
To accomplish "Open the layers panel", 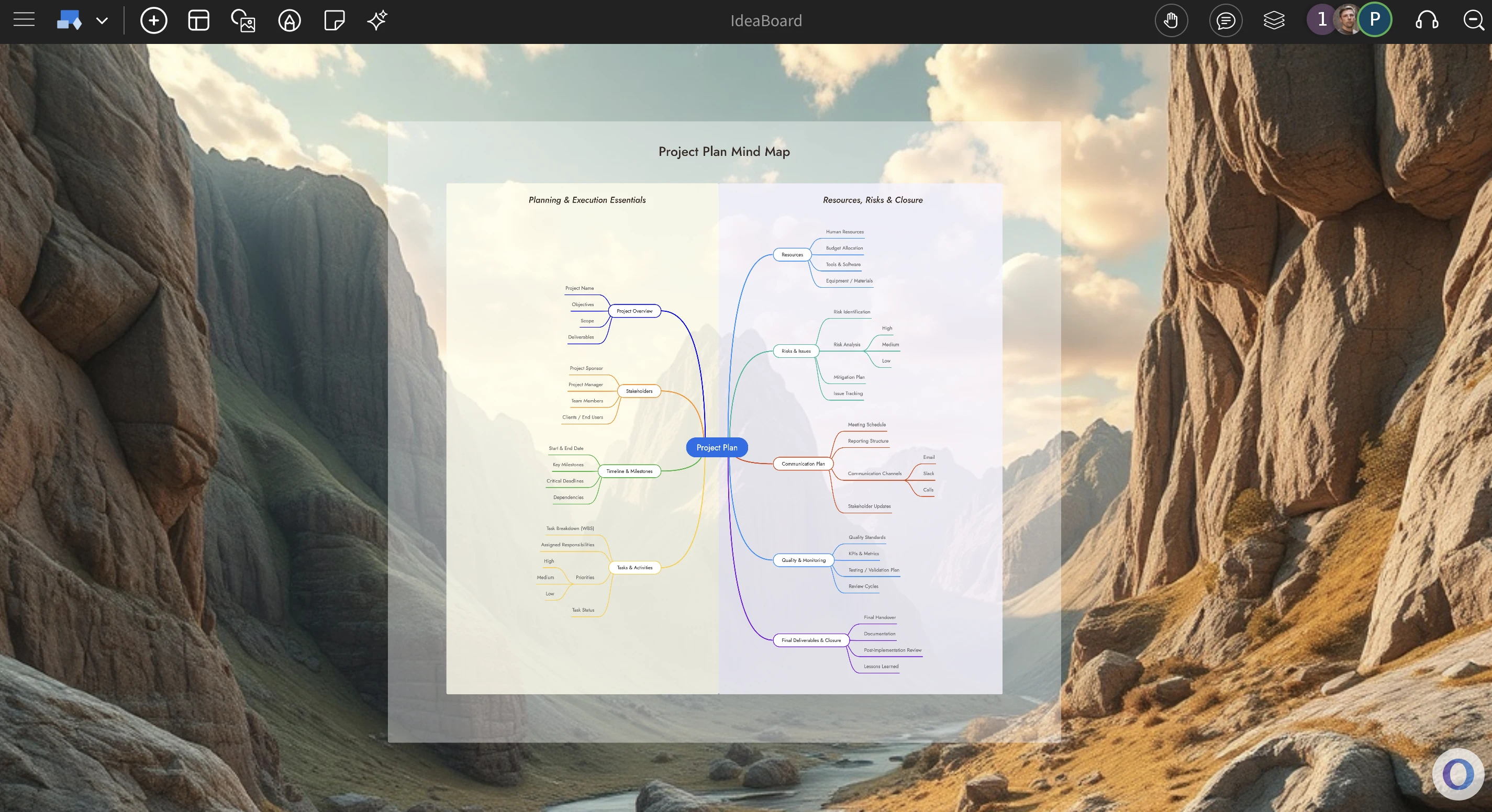I will click(1273, 20).
